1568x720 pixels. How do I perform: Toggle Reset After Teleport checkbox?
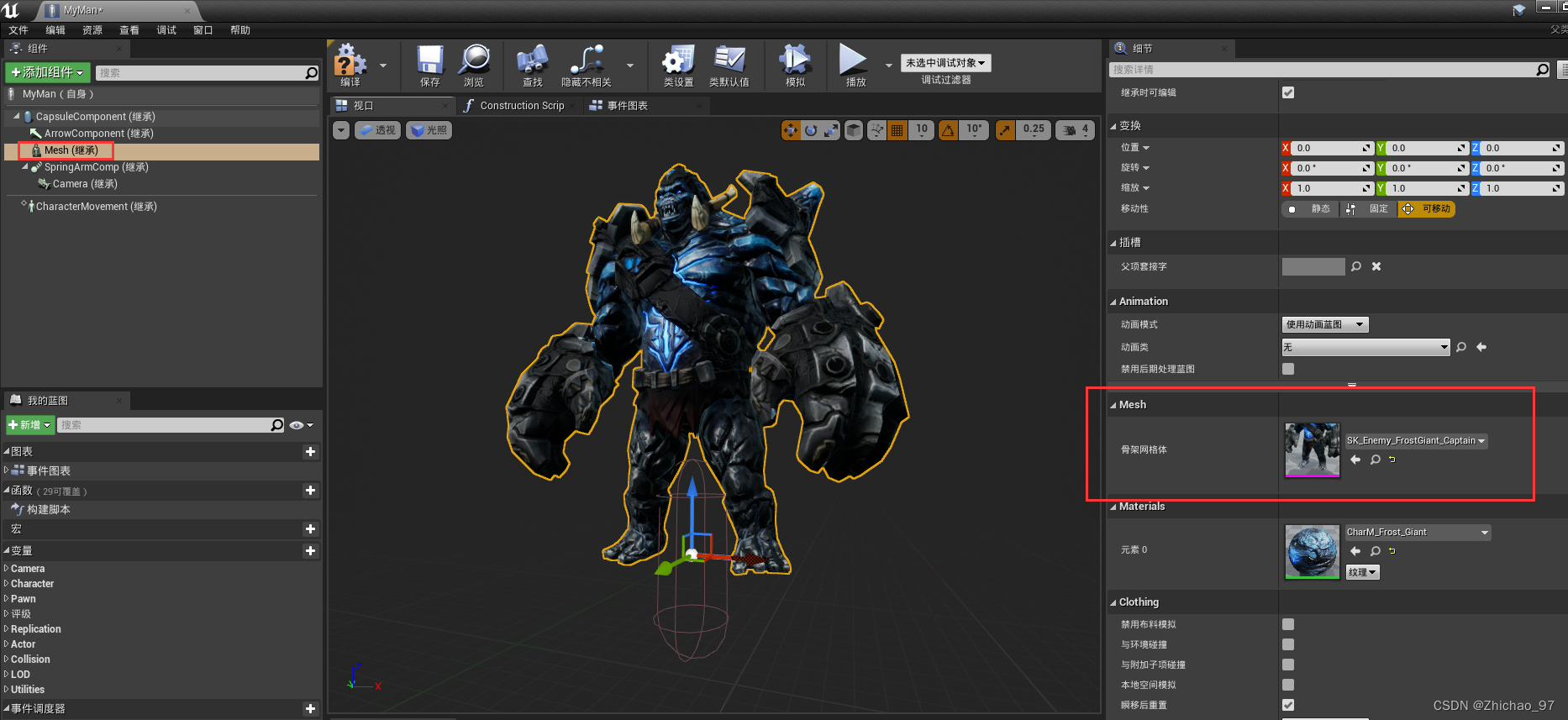(x=1288, y=705)
